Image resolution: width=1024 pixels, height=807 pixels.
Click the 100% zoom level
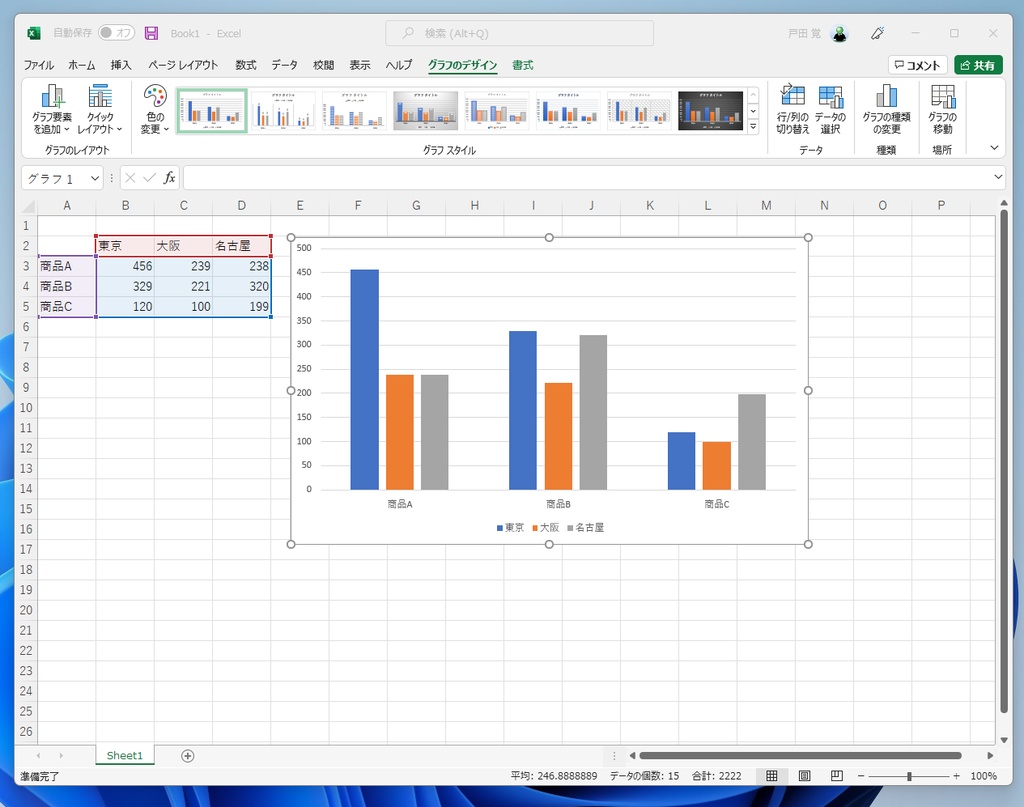click(x=983, y=776)
